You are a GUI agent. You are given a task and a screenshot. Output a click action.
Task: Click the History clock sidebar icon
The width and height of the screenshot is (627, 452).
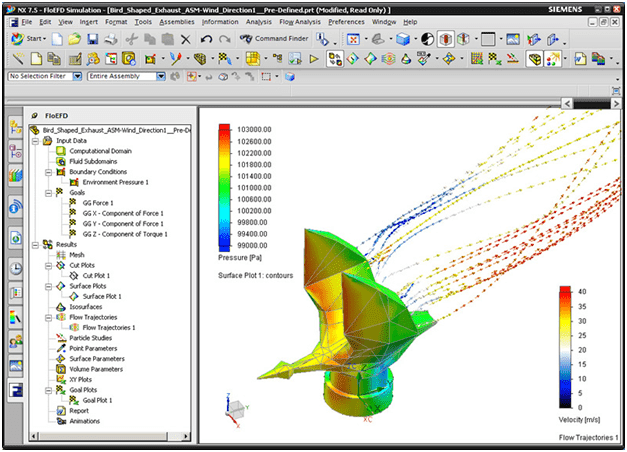tap(16, 268)
